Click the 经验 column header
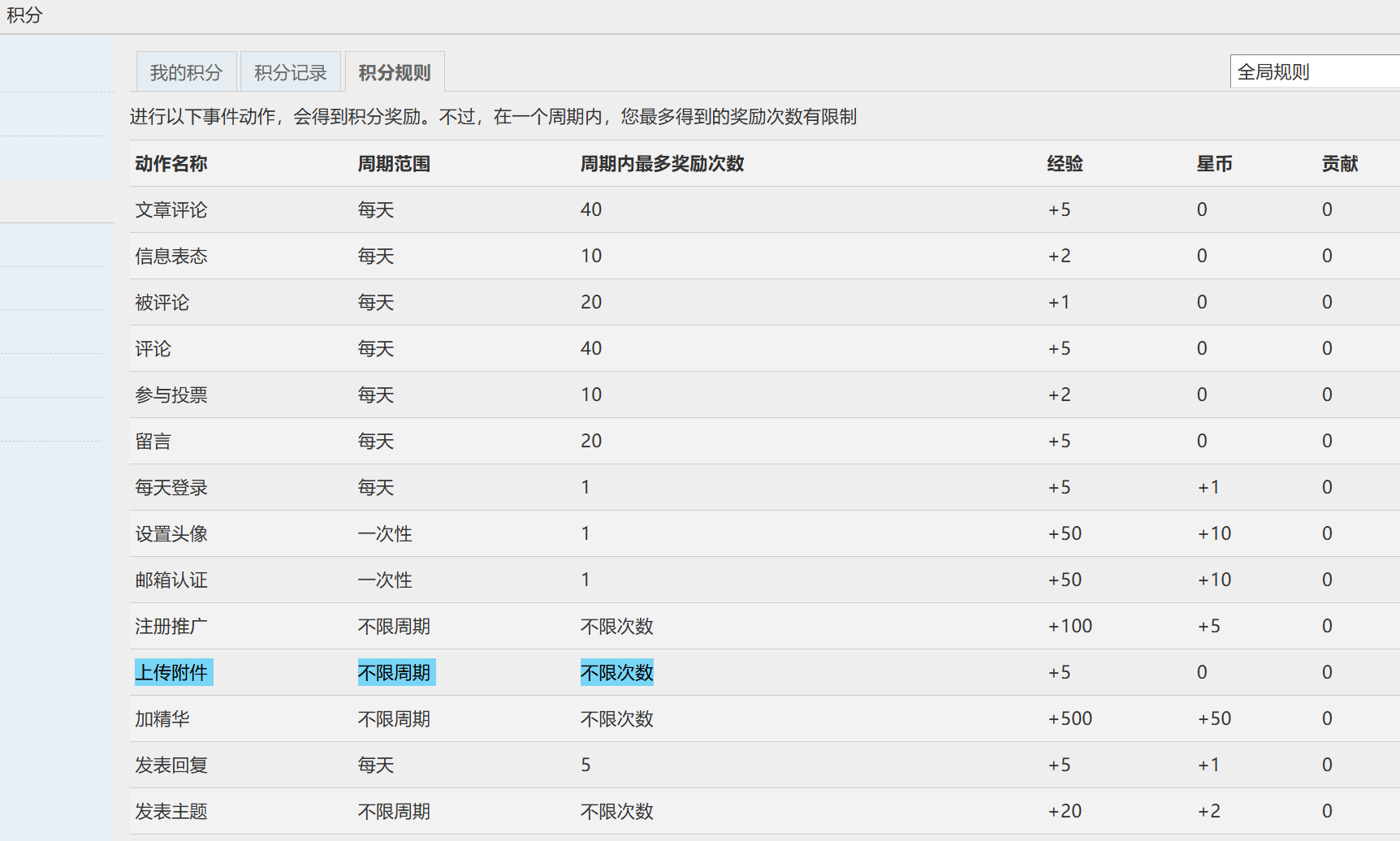The height and width of the screenshot is (841, 1400). (1065, 163)
